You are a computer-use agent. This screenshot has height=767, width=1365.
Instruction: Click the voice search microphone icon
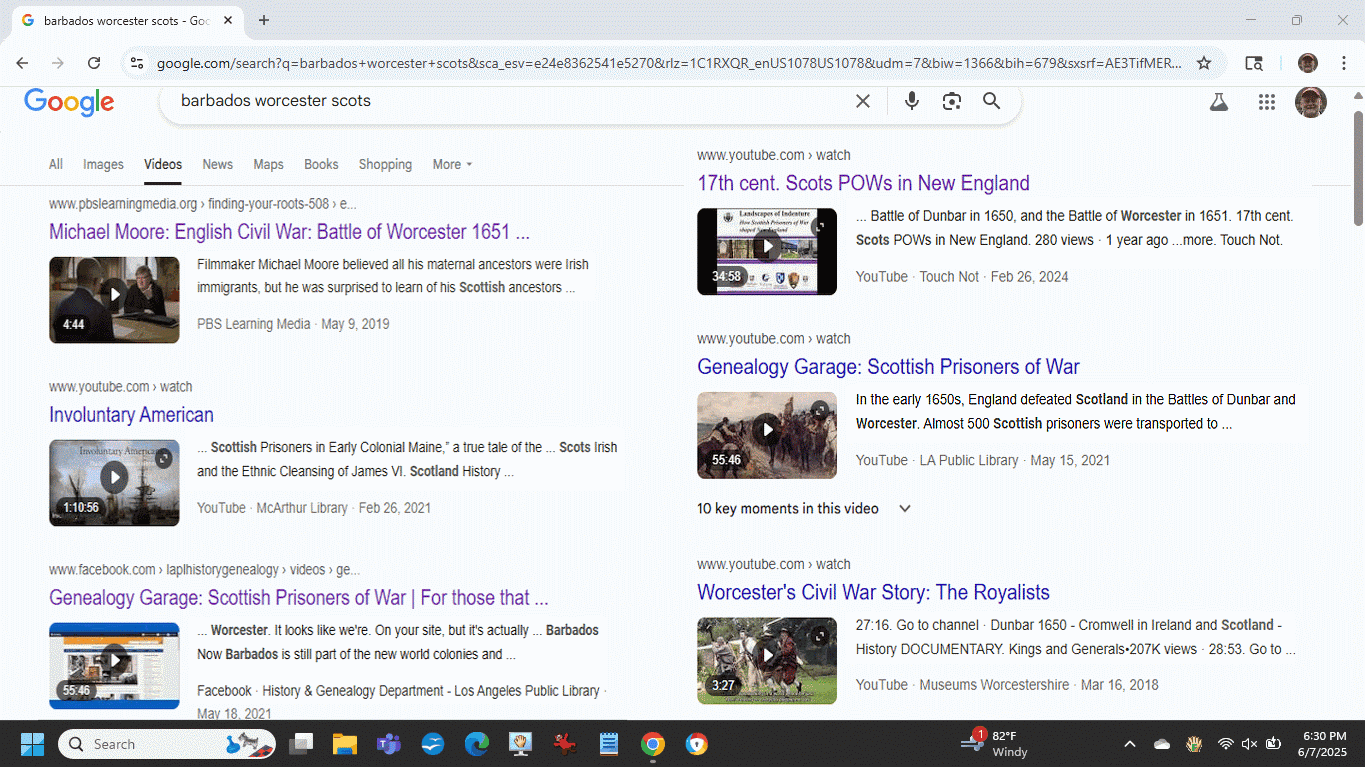click(x=911, y=101)
